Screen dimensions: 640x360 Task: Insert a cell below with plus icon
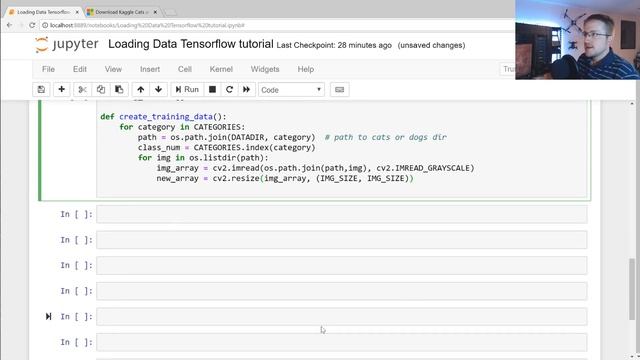(62, 89)
